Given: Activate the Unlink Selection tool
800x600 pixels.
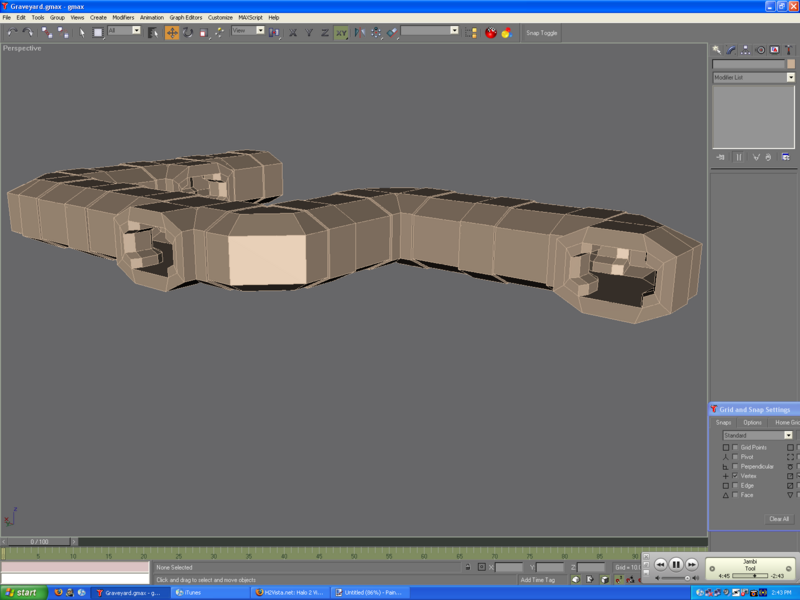Looking at the screenshot, I should tap(63, 33).
